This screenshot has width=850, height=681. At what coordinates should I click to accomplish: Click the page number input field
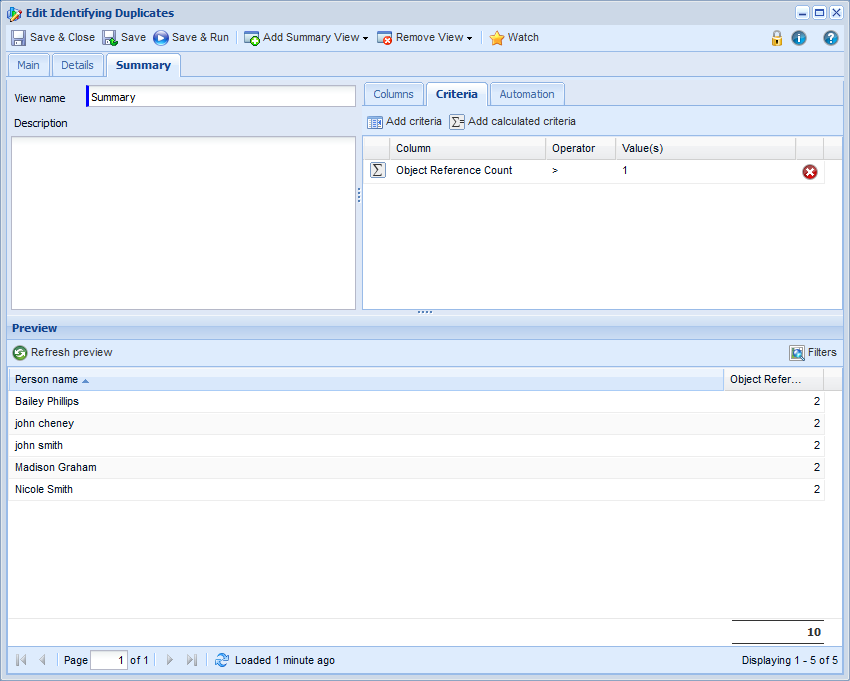click(x=109, y=660)
